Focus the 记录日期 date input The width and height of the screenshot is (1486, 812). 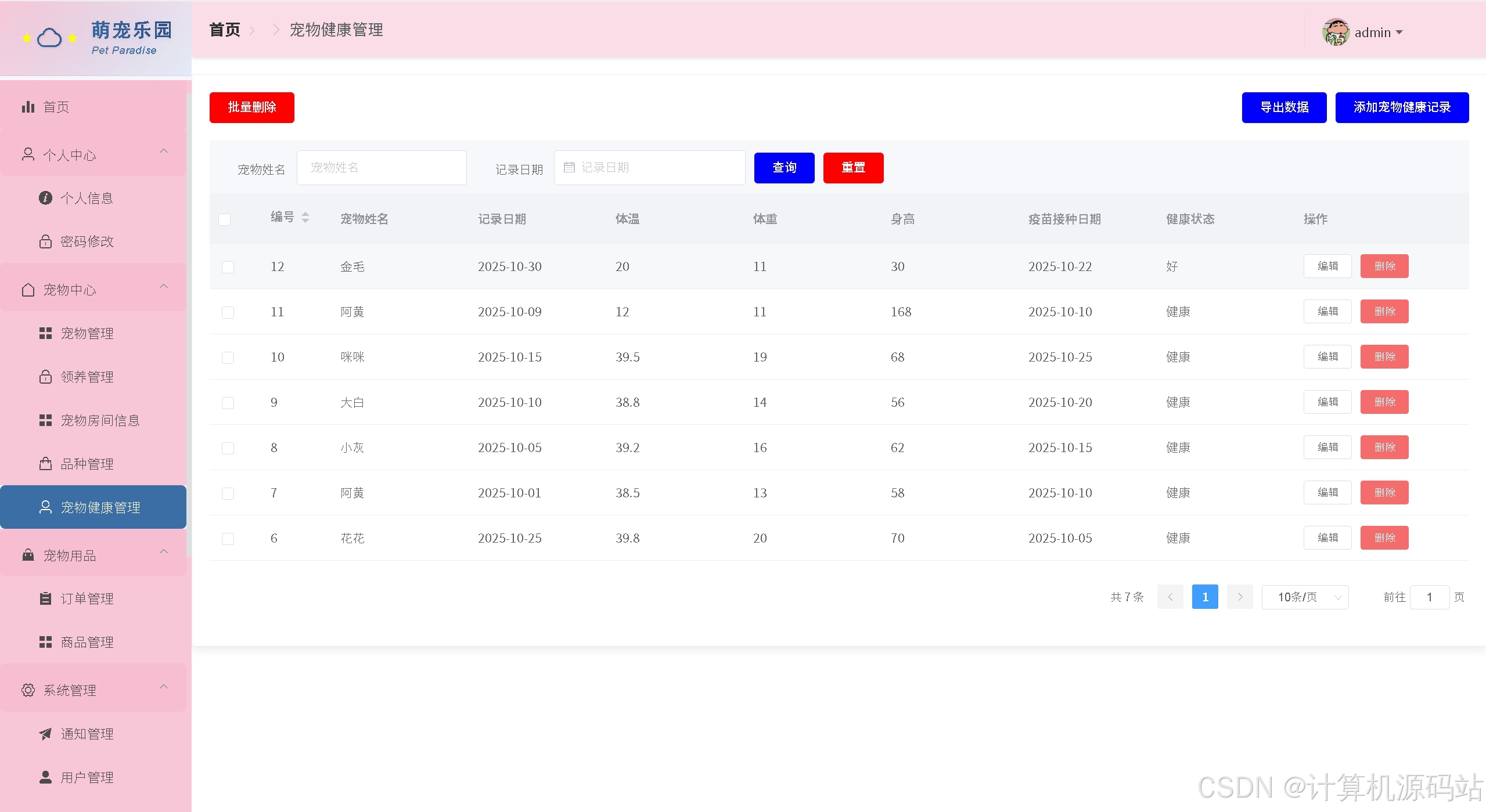tap(649, 168)
